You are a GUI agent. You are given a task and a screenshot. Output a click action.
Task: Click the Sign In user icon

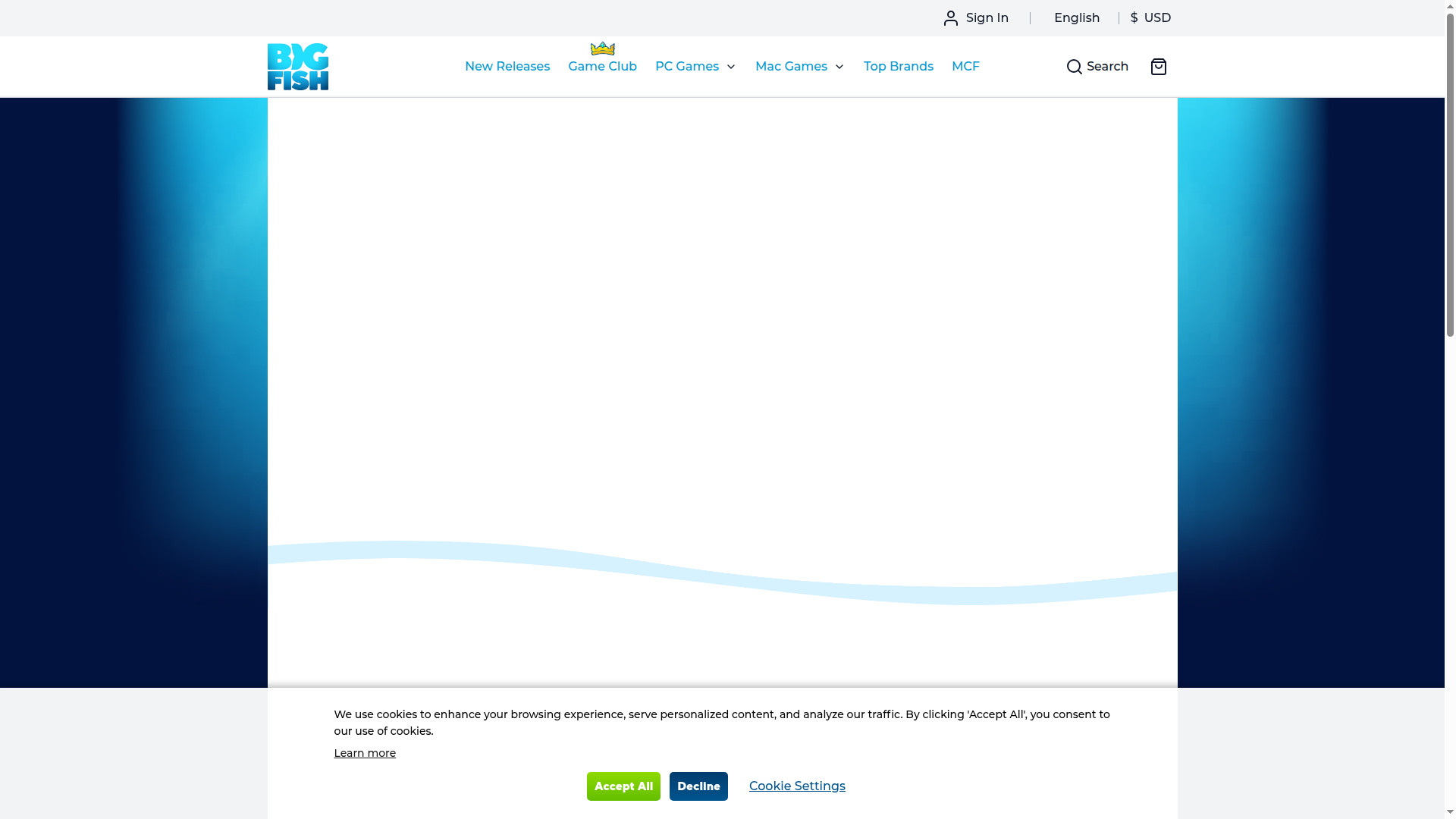(950, 18)
